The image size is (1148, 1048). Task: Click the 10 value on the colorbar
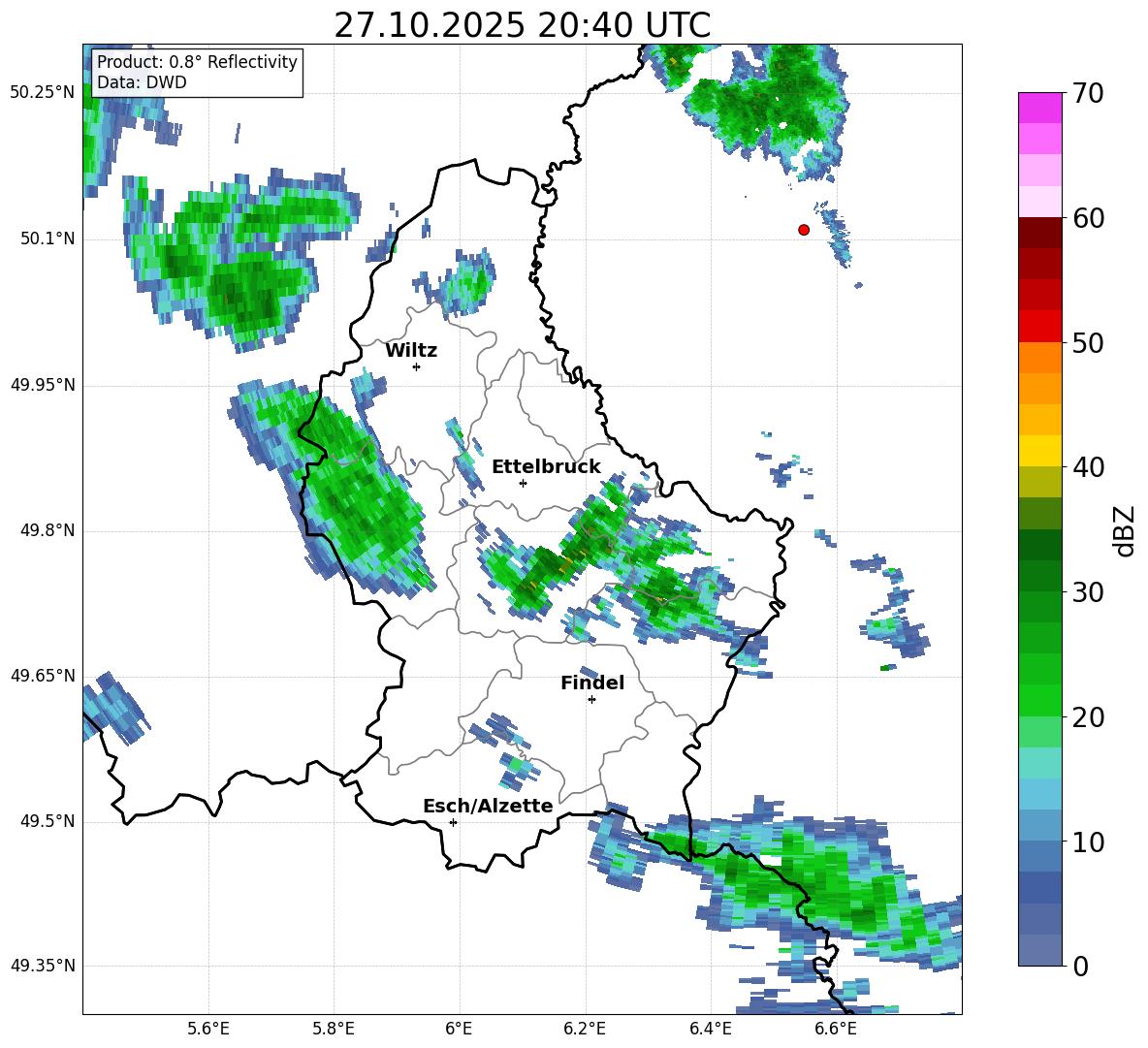1088,842
